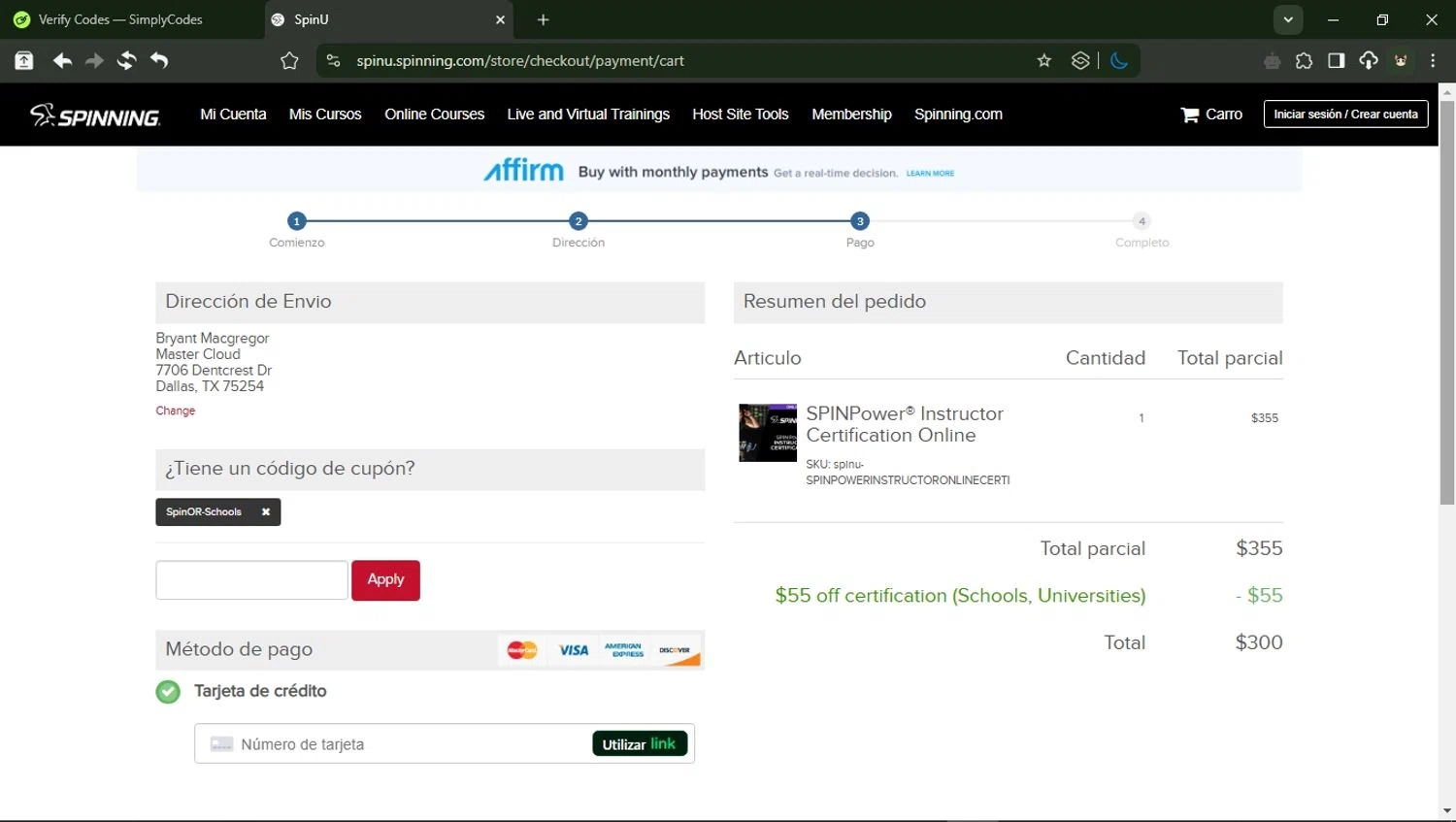Click the Affirm logo in banner
The image size is (1456, 822).
point(523,171)
